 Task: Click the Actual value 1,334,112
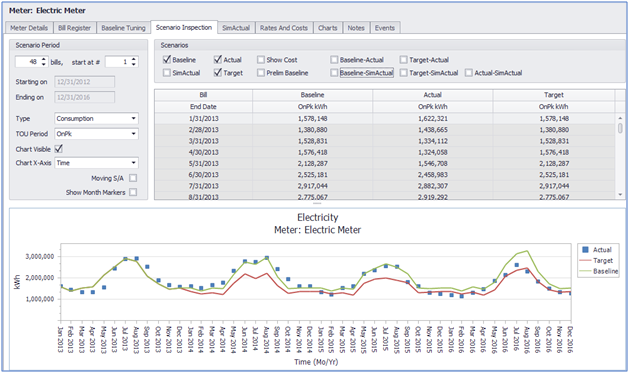pyautogui.click(x=433, y=141)
